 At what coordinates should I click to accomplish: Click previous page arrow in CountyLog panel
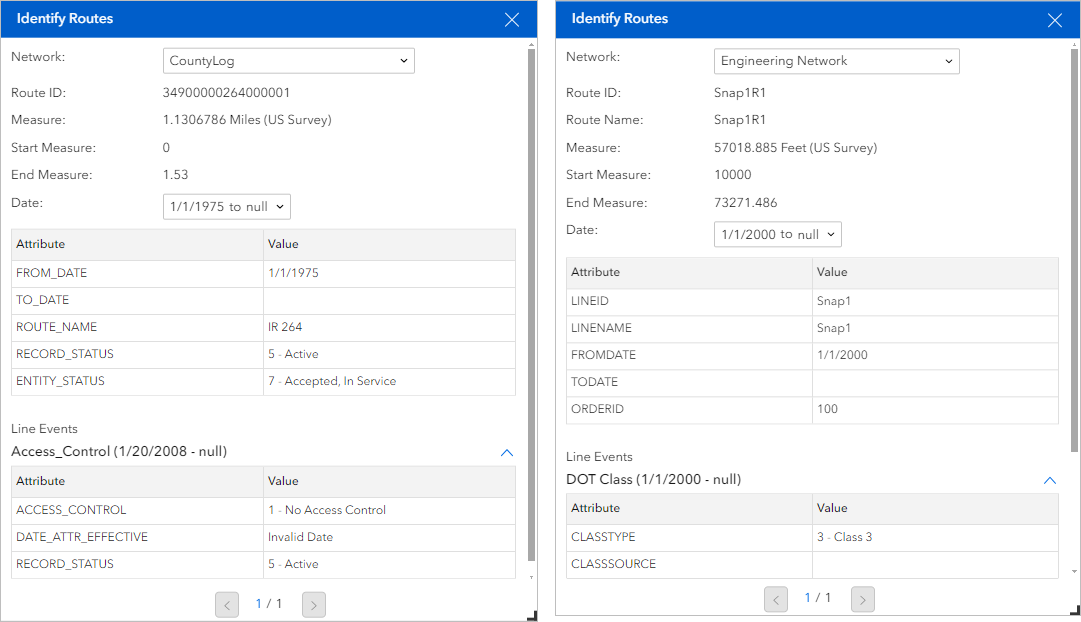pos(227,604)
